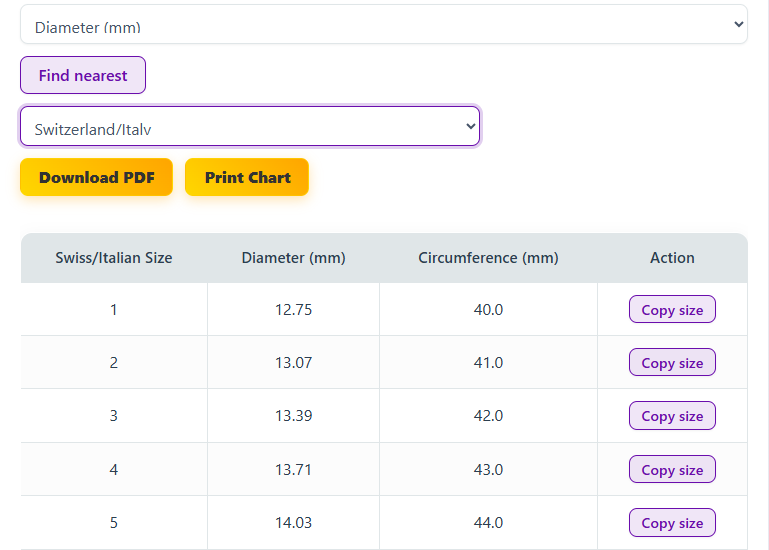This screenshot has height=550, width=769.
Task: Click the Diameter (mm) column header
Action: 293,258
